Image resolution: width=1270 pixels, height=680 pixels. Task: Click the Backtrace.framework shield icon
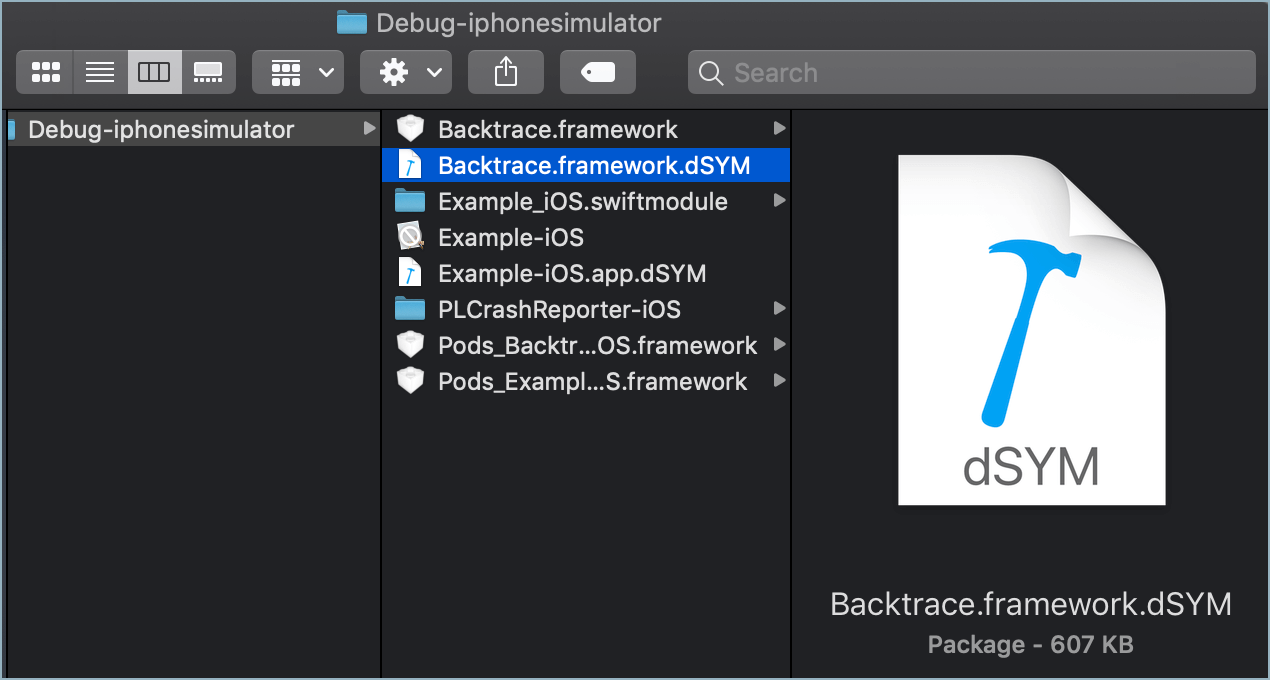click(x=410, y=129)
